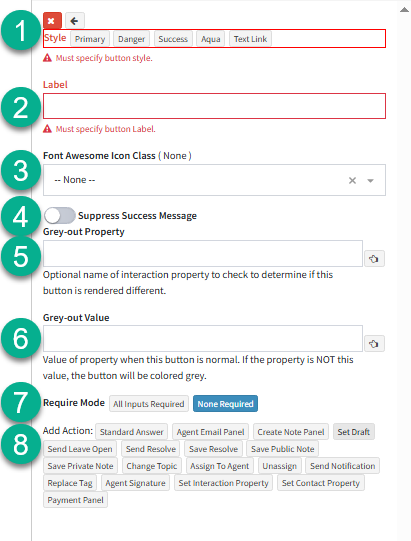Screen dimensions: 411x541
Task: Select the Text Link style
Action: (x=250, y=39)
